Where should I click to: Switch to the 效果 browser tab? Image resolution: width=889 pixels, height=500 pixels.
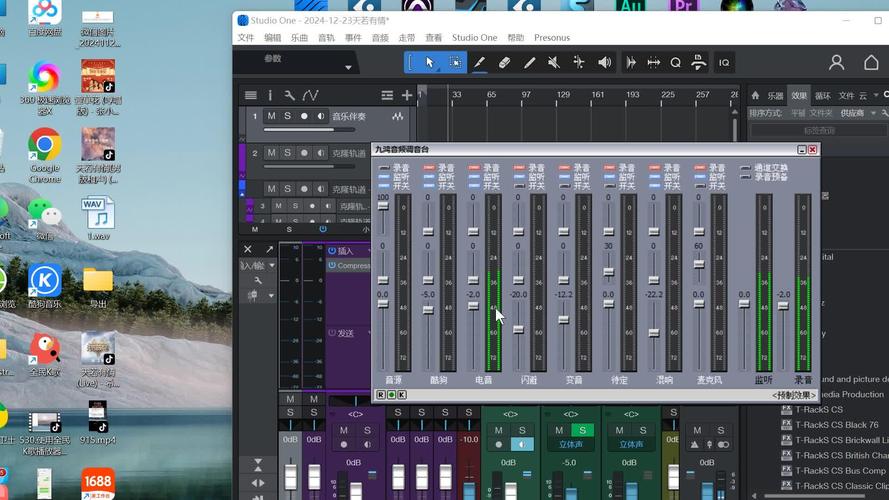click(799, 96)
